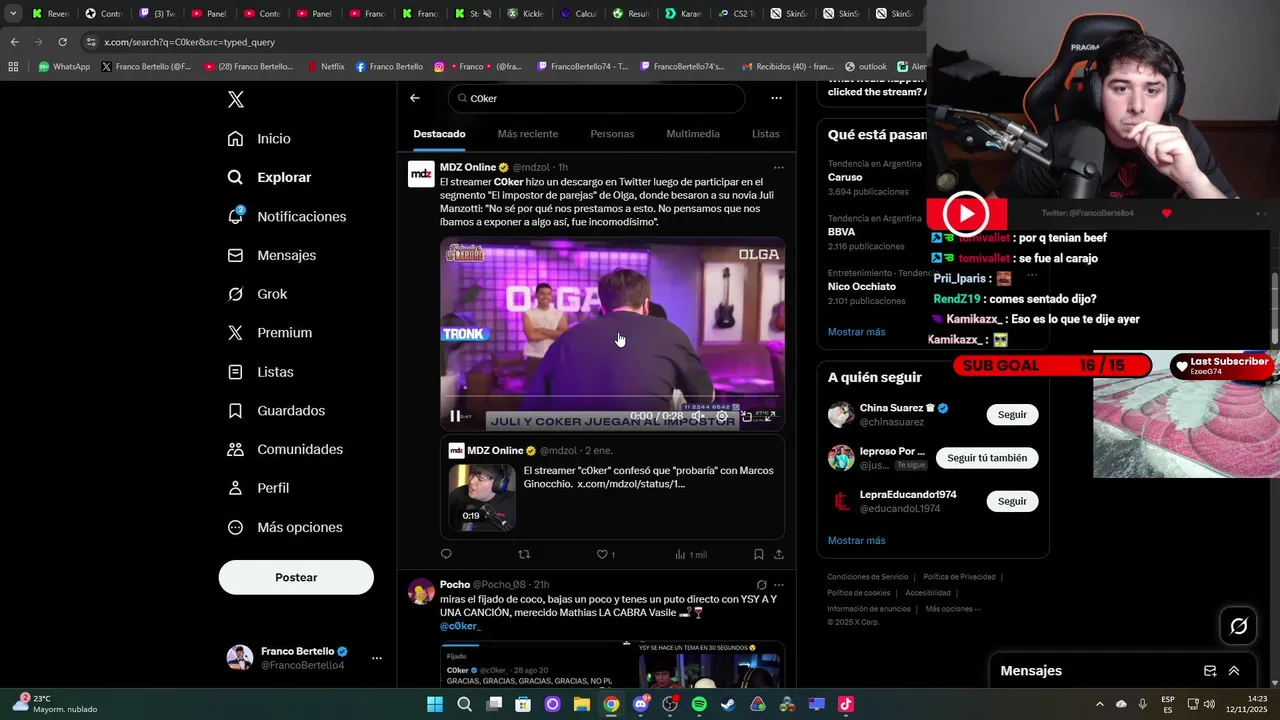Click the Postear button
Screen dimensions: 1280x720
(x=296, y=577)
